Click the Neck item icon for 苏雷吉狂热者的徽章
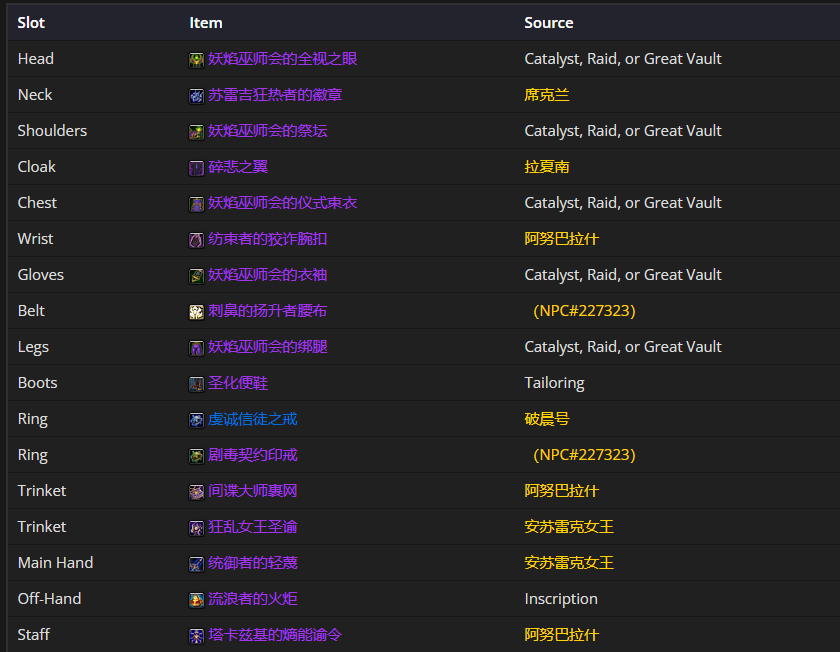Image resolution: width=840 pixels, height=652 pixels. [x=197, y=95]
